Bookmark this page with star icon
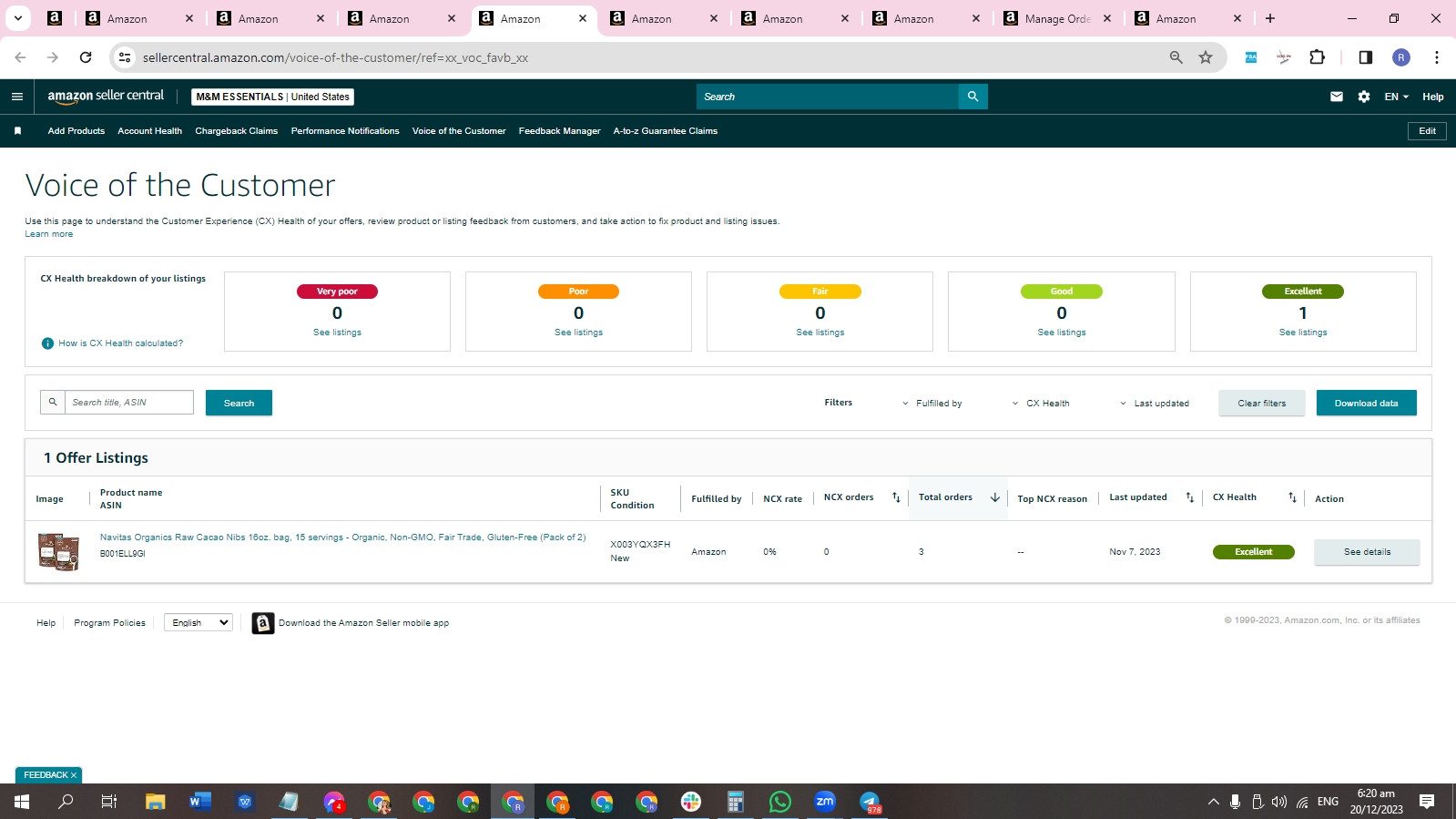This screenshot has height=819, width=1456. [1206, 57]
